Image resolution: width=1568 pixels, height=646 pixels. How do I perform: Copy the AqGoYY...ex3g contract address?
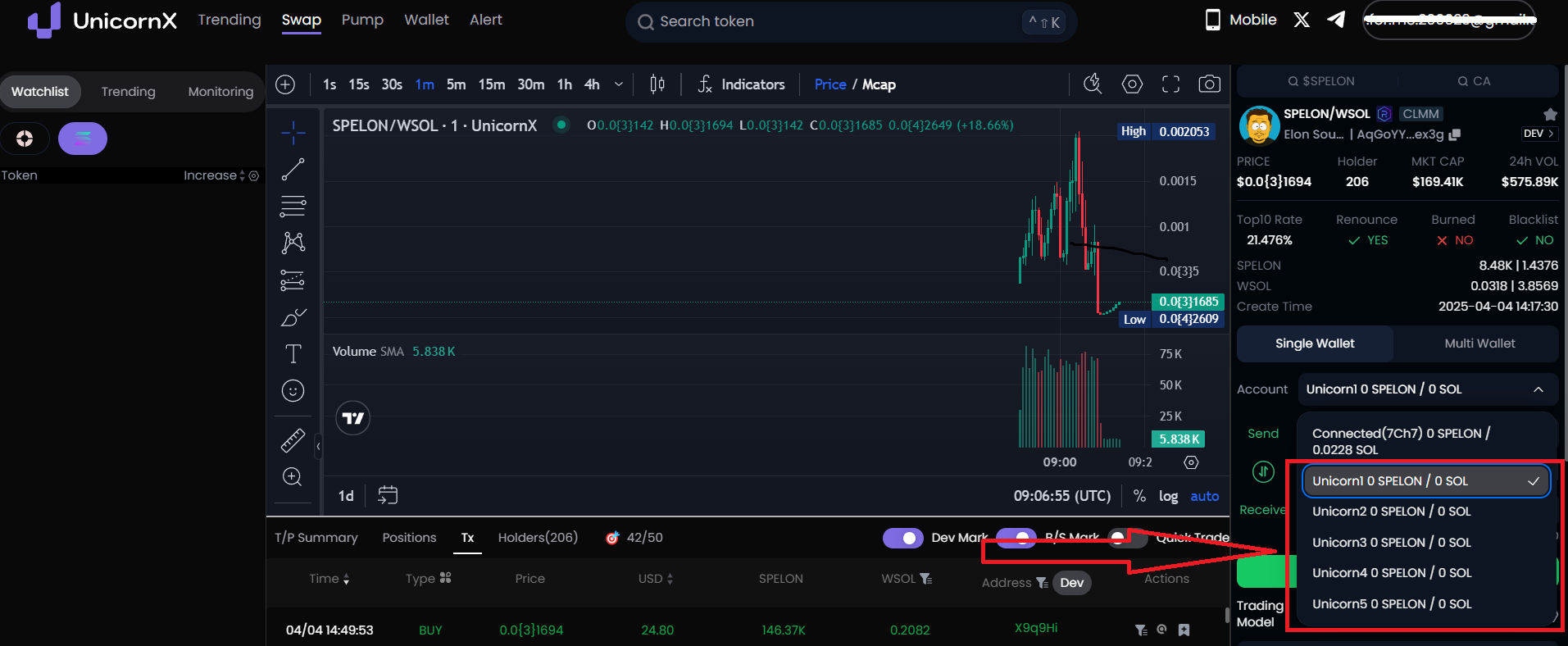pyautogui.click(x=1455, y=134)
